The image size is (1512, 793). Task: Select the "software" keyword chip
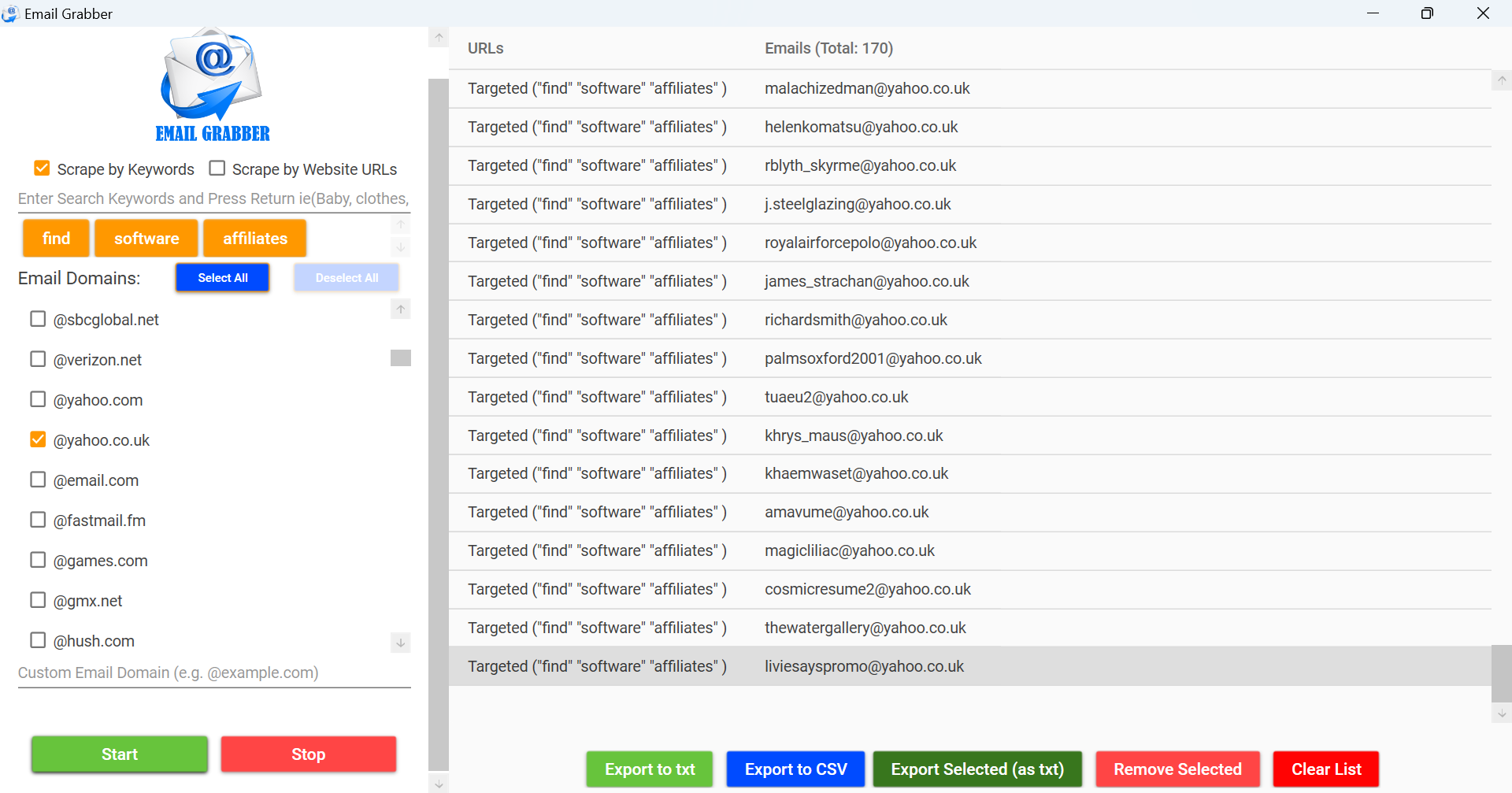(146, 238)
